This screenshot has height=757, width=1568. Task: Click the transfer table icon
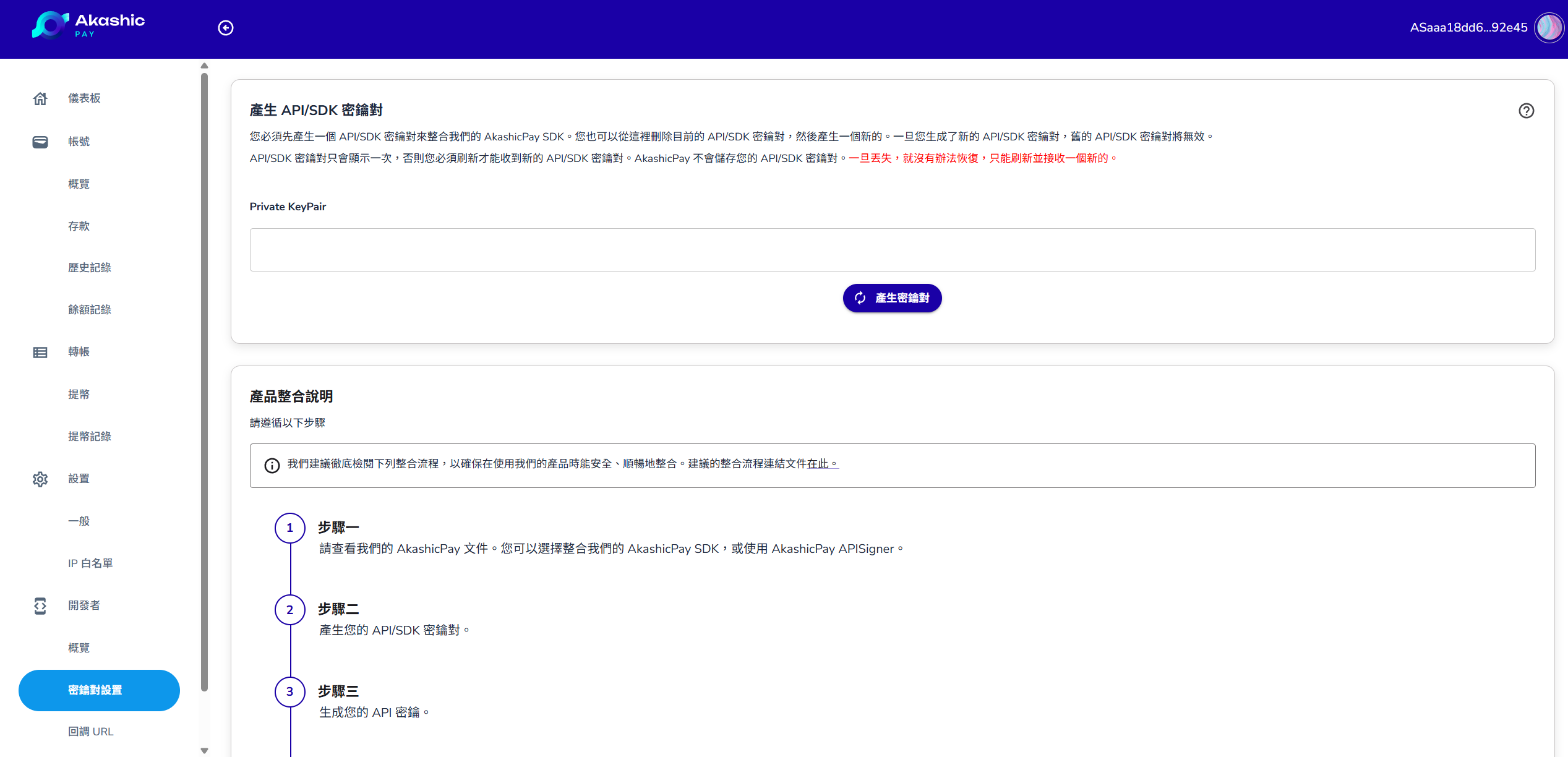[40, 353]
